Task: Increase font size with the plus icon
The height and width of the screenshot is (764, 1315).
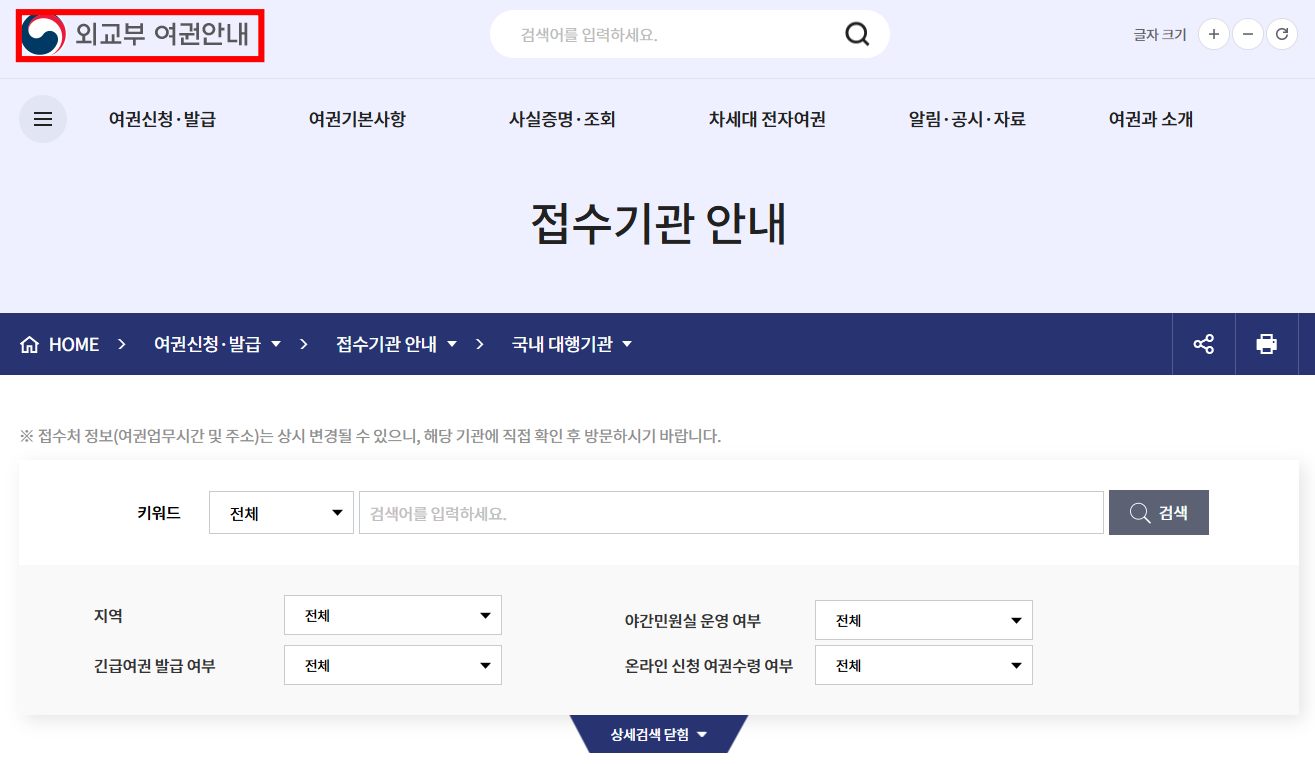Action: point(1213,33)
